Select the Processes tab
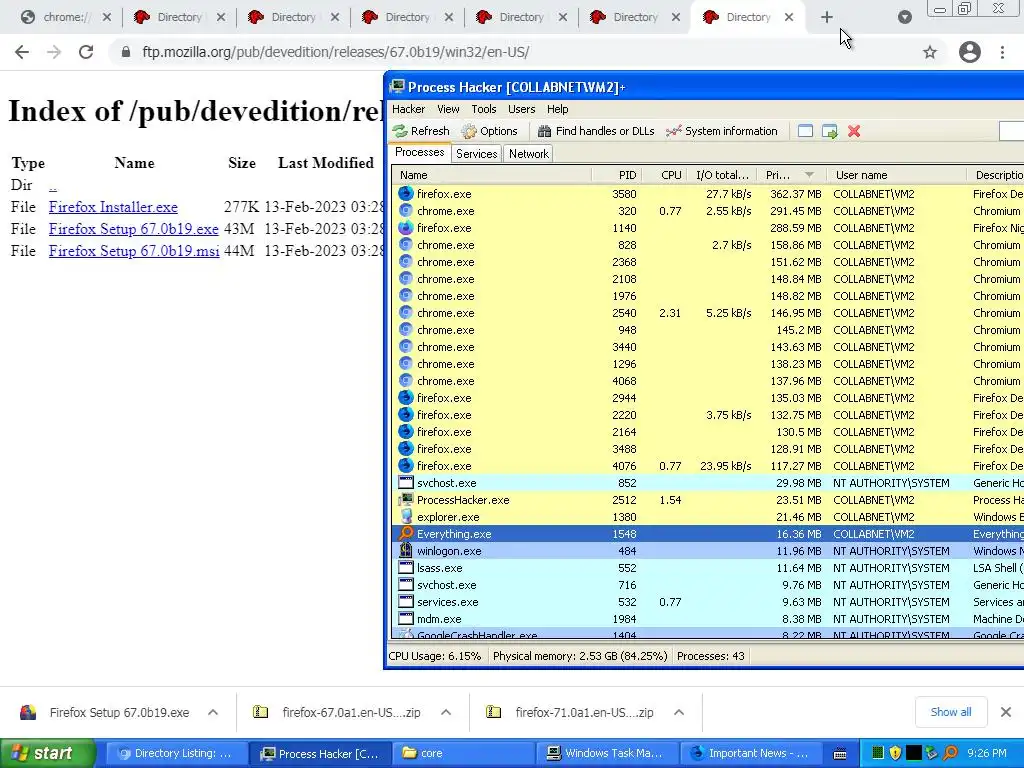The height and width of the screenshot is (768, 1024). [420, 152]
